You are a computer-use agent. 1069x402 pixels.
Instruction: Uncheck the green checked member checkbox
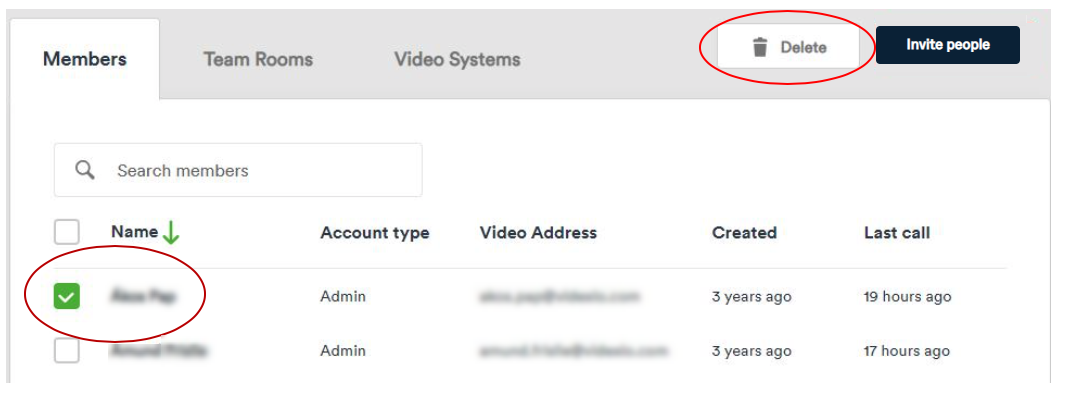67,296
